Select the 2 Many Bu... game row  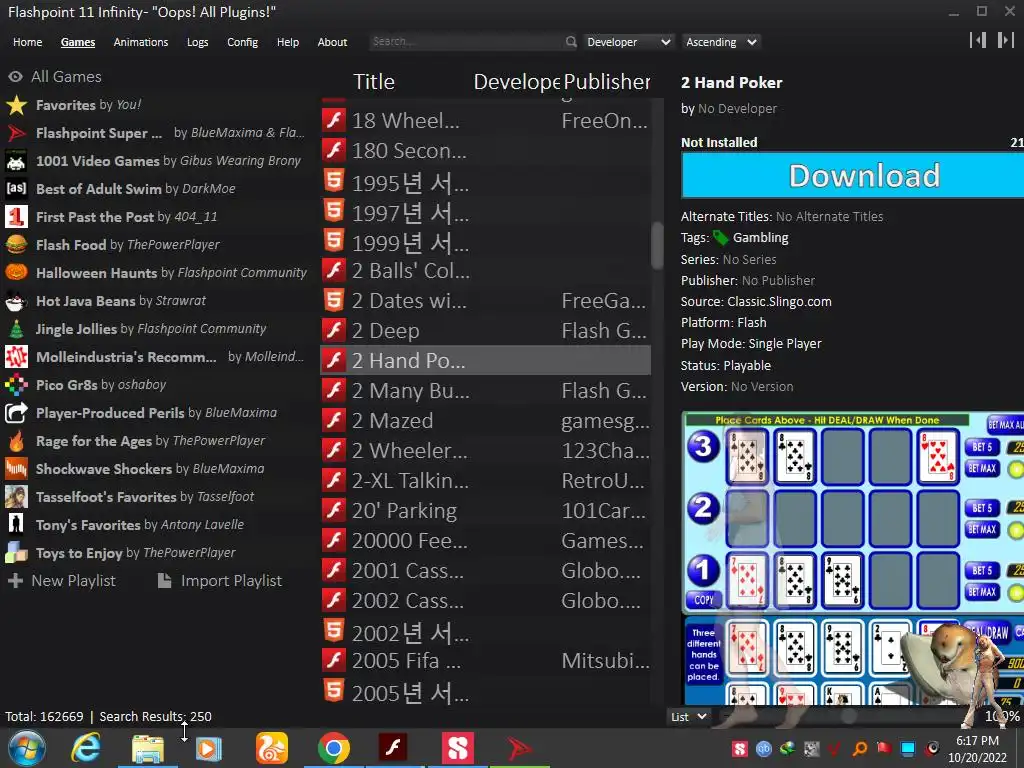pyautogui.click(x=485, y=391)
